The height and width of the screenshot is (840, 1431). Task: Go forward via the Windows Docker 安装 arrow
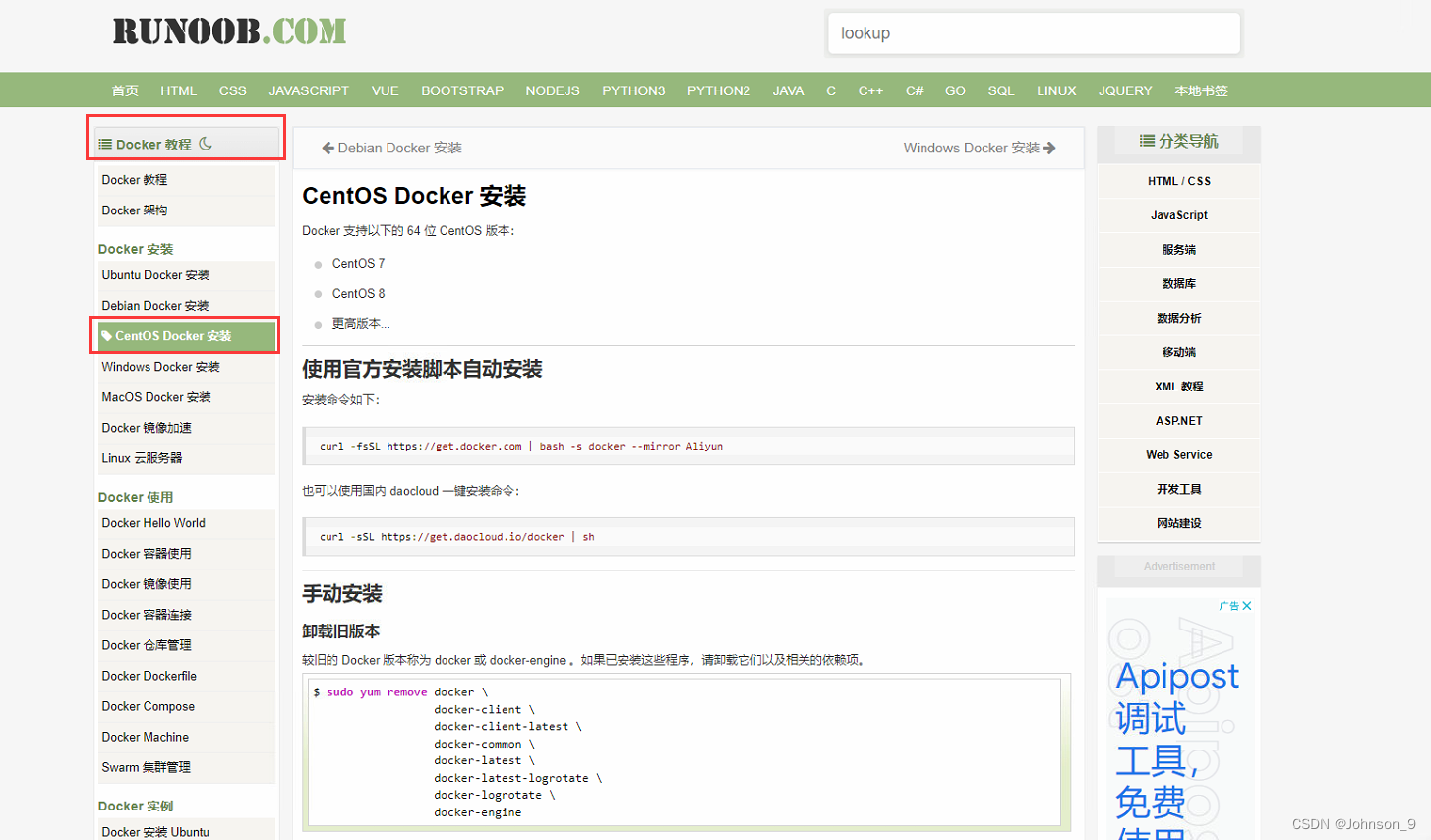click(1048, 148)
